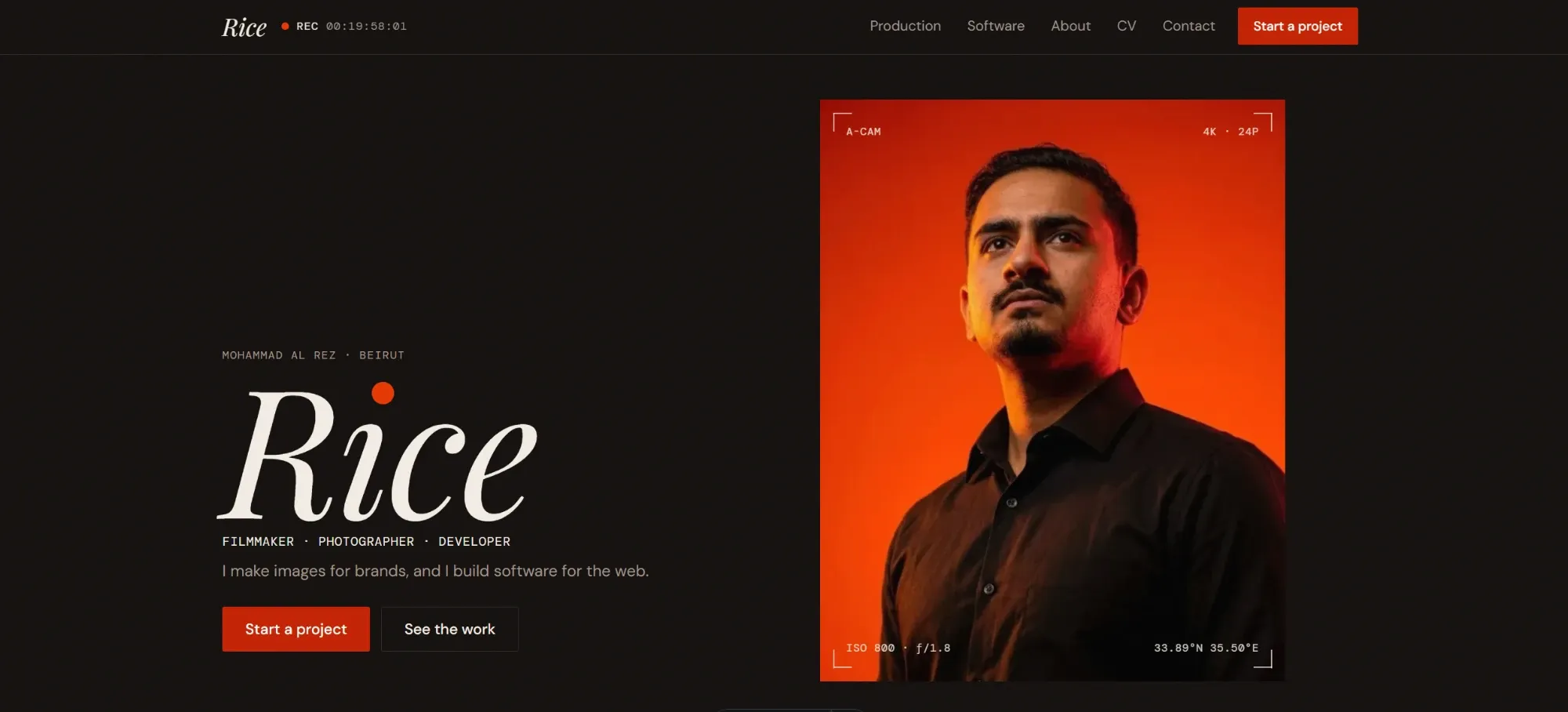Click the header Start a project button
The image size is (1568, 712).
click(1298, 26)
